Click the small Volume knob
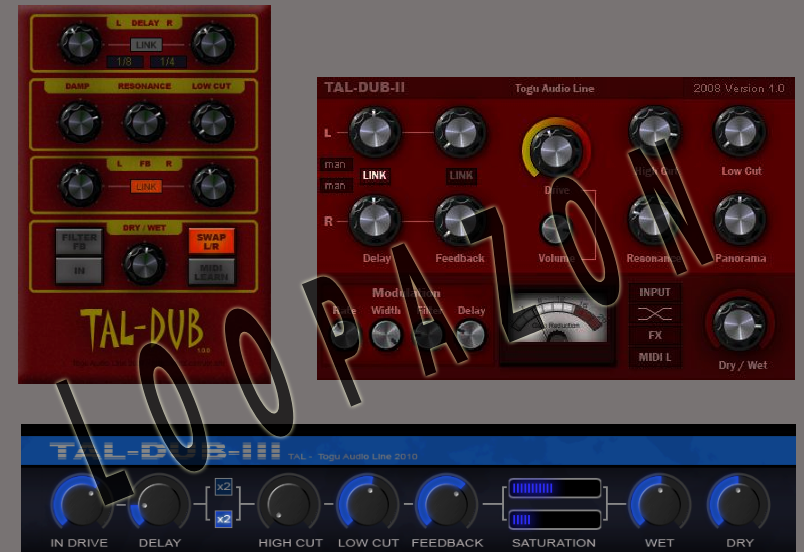 click(x=556, y=228)
